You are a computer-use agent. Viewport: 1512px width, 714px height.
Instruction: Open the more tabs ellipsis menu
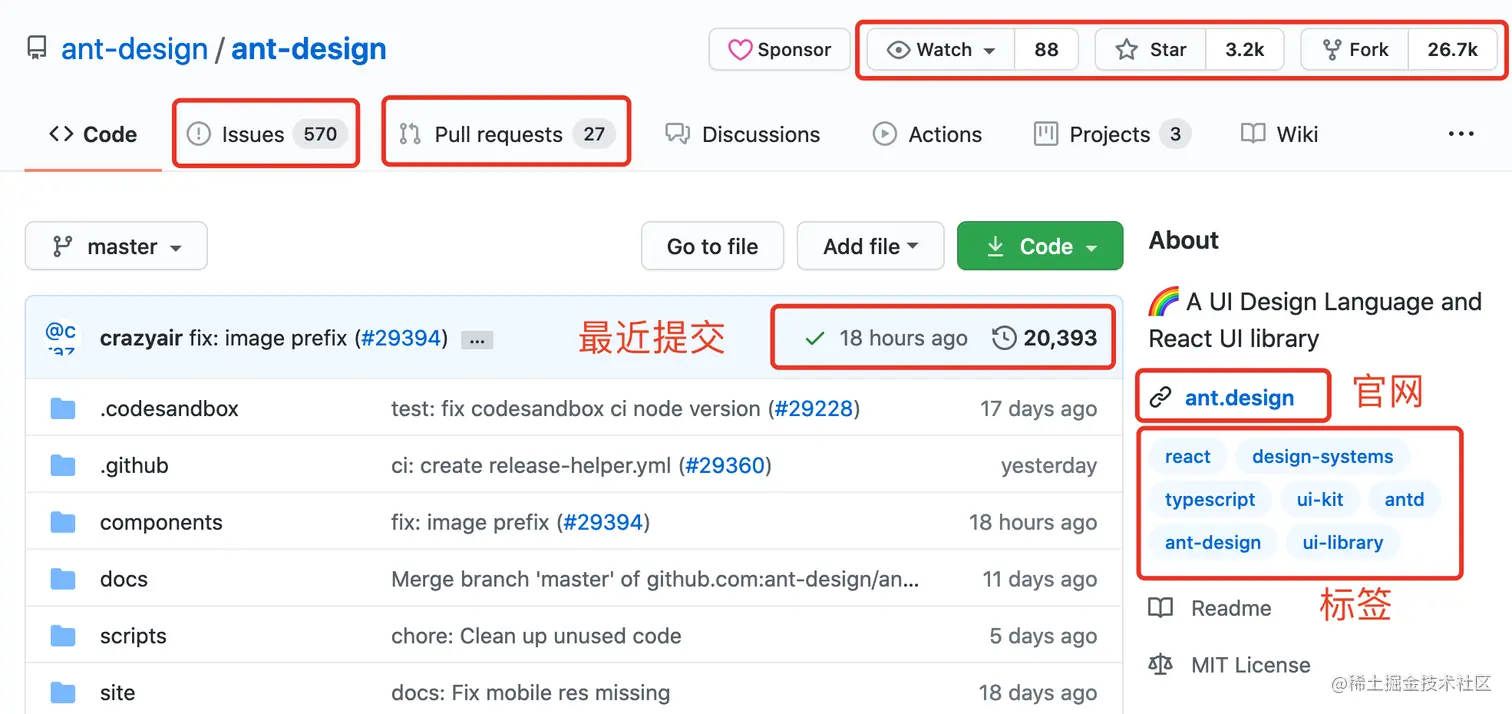(1461, 134)
